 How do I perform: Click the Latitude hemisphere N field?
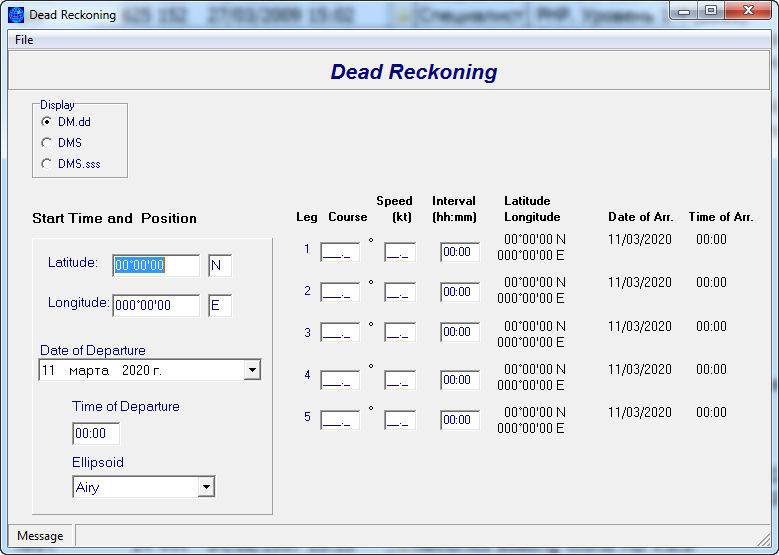pyautogui.click(x=219, y=266)
